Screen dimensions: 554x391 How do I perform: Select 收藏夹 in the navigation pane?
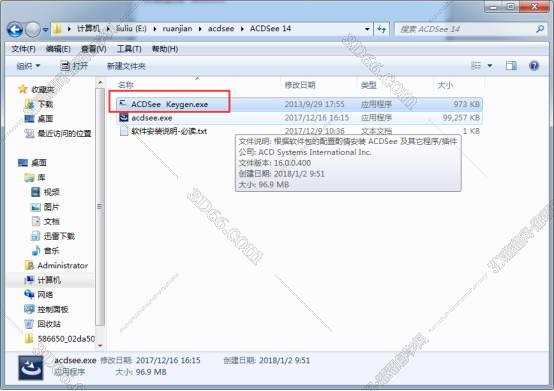(x=43, y=89)
